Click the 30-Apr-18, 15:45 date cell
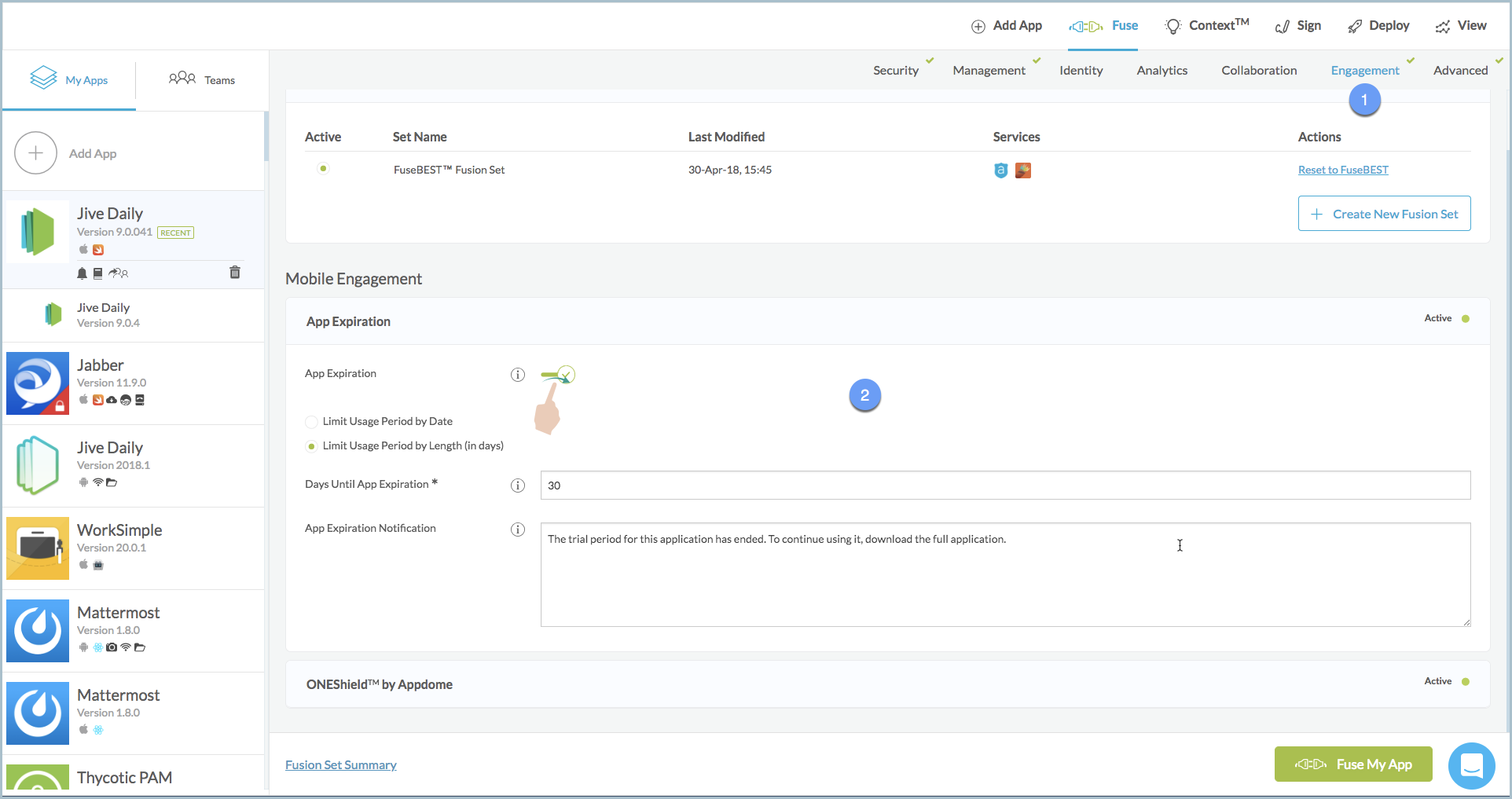 pos(730,170)
